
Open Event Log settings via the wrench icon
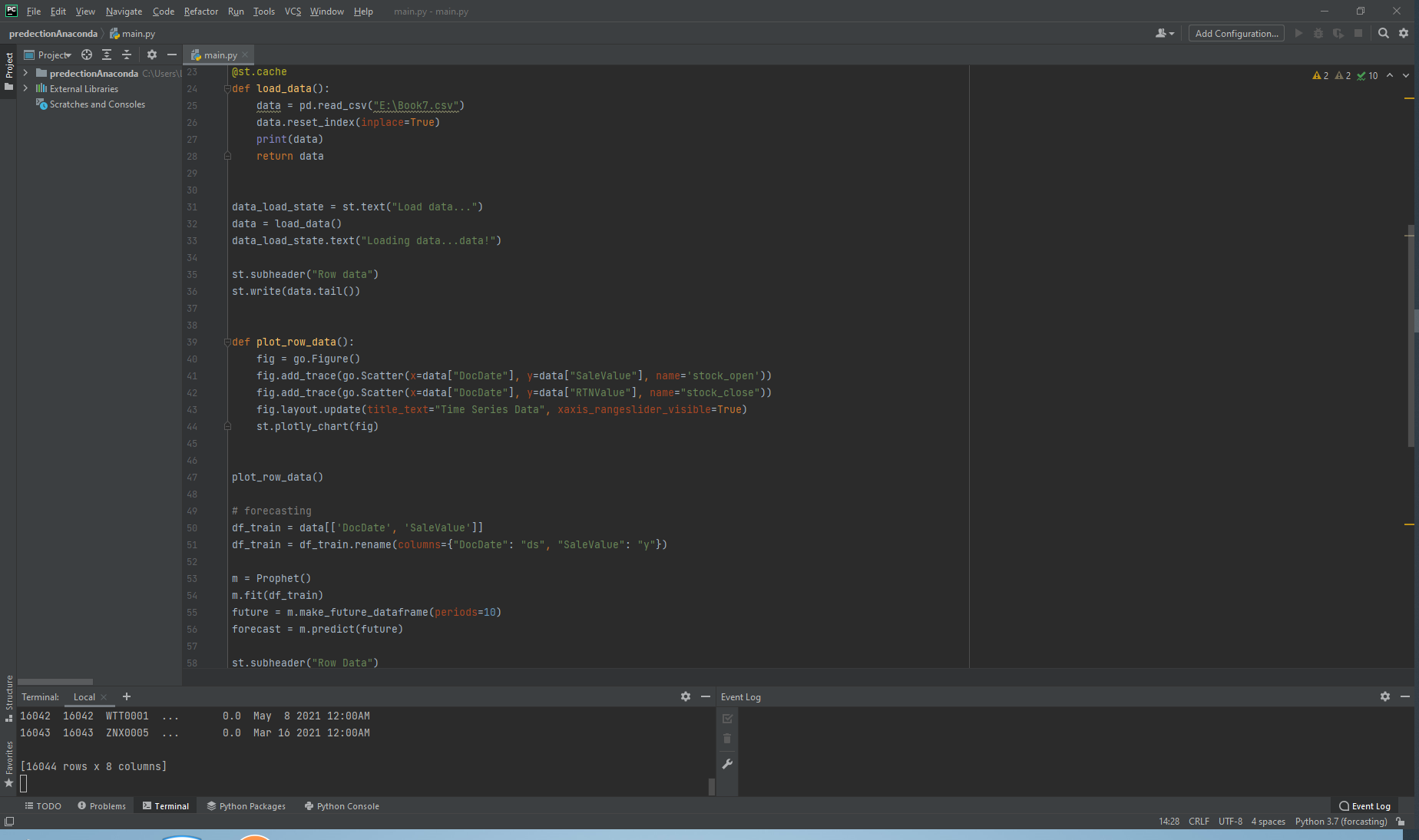(x=726, y=764)
